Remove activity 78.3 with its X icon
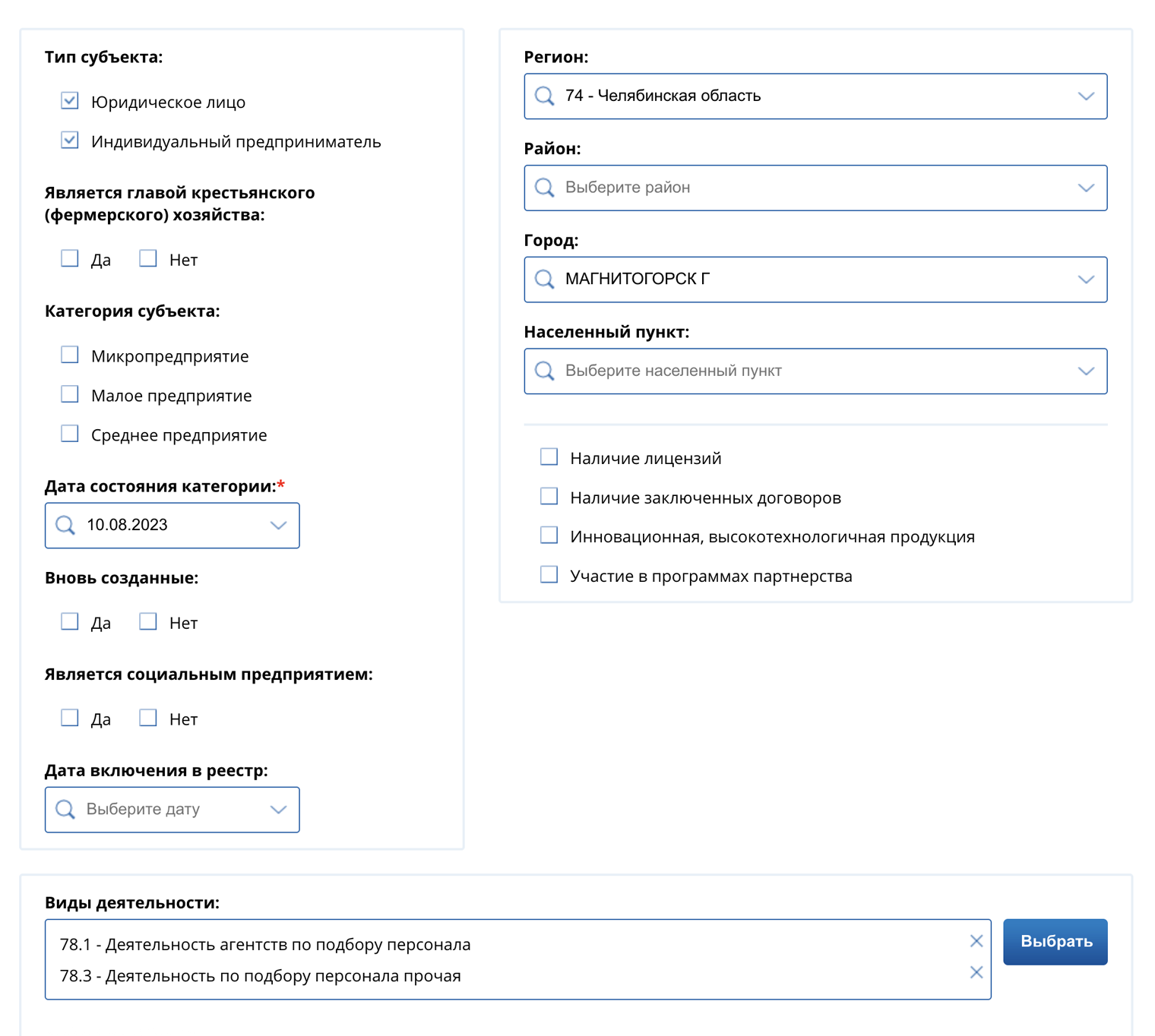 click(976, 972)
